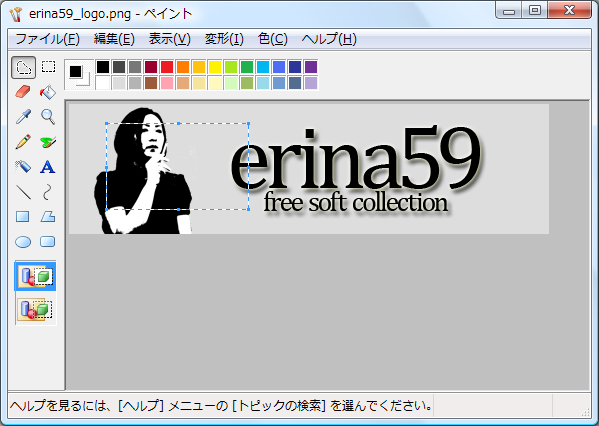Screen dimensions: 599x426
Task: Choose the Pencil tool
Action: [x=23, y=142]
